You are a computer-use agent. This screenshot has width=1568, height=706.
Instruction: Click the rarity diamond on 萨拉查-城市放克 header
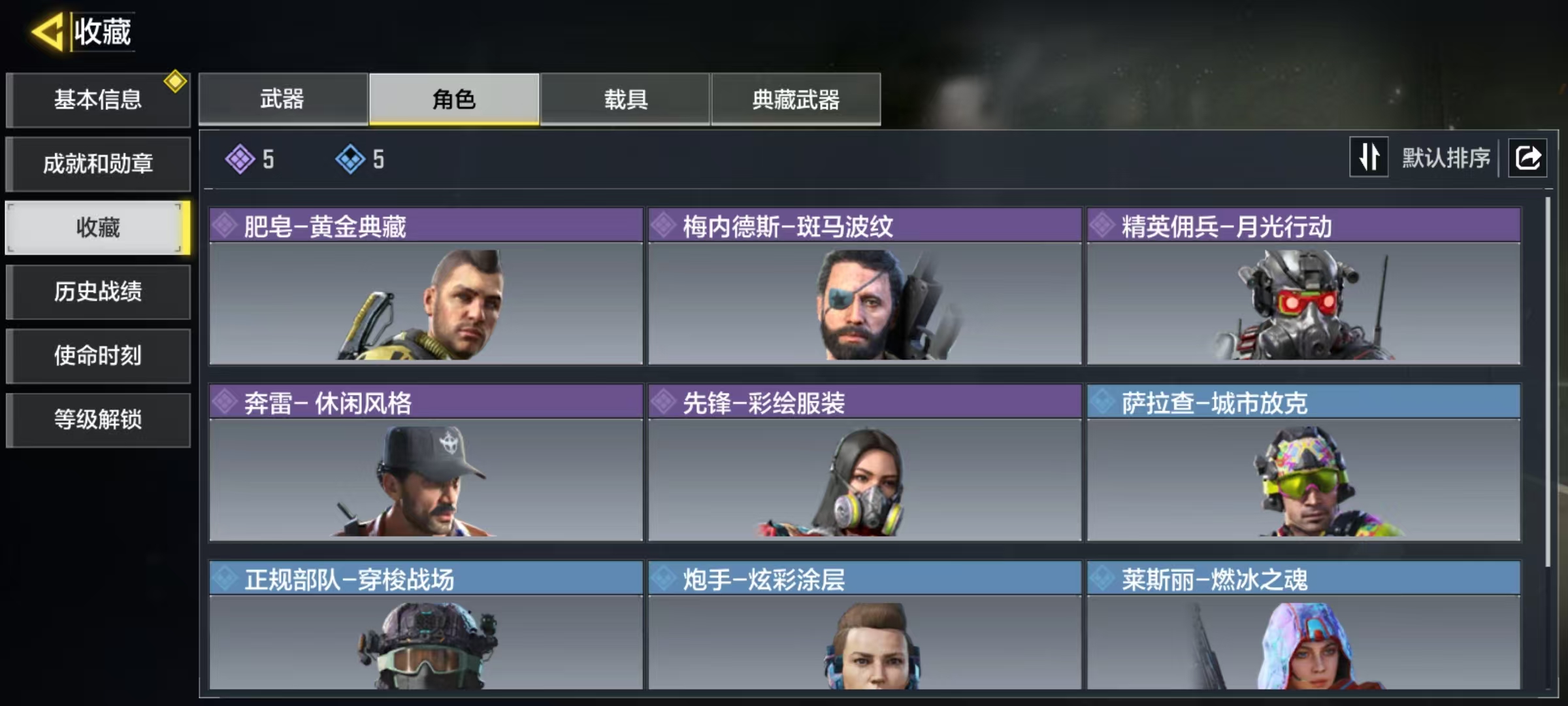pyautogui.click(x=1103, y=401)
